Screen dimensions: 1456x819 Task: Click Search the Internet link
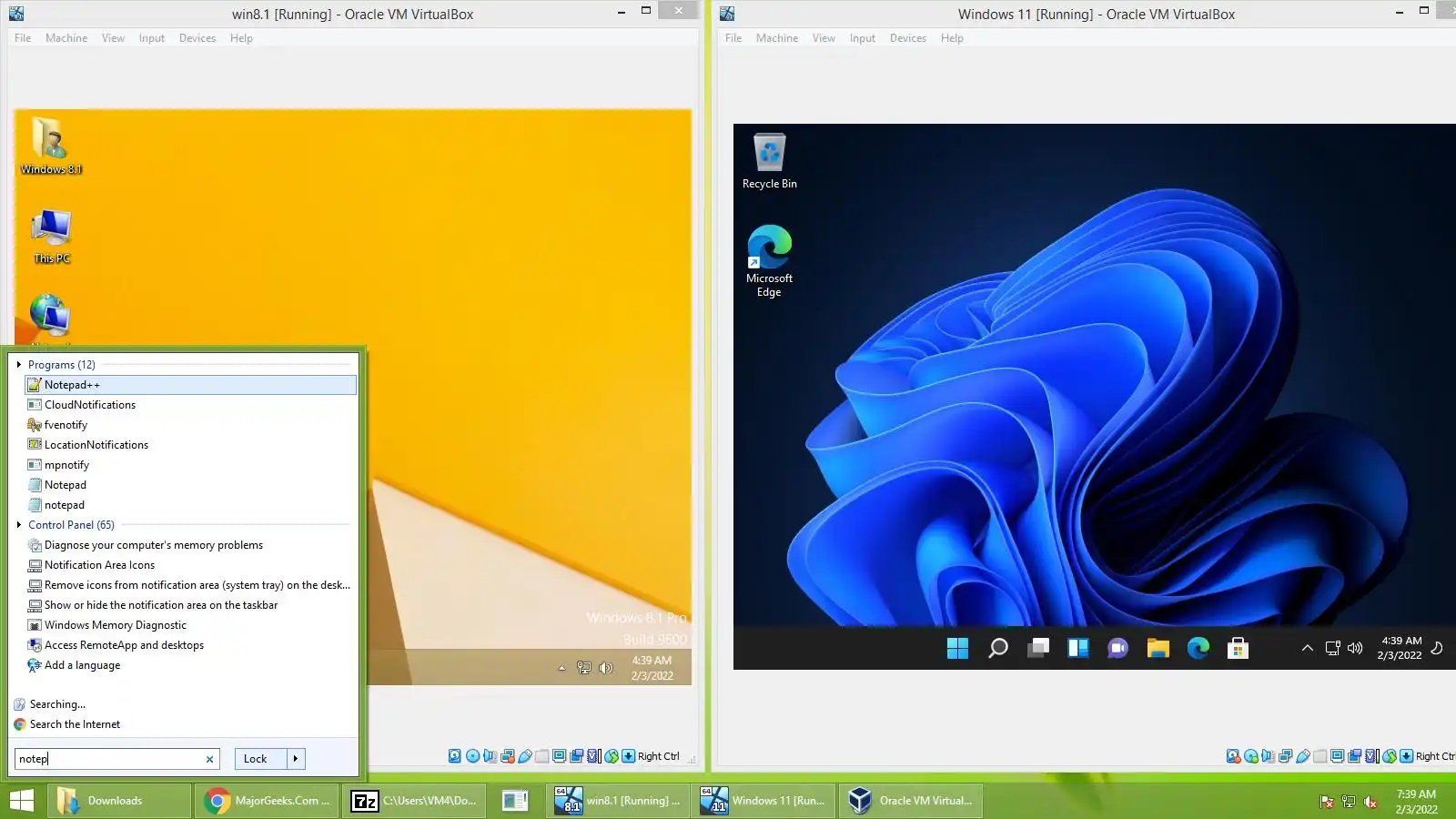(x=75, y=724)
